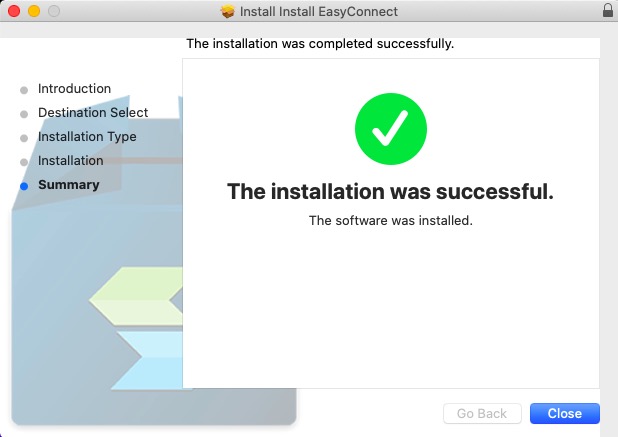The width and height of the screenshot is (618, 437).
Task: Click the disabled Go Back button
Action: click(482, 413)
